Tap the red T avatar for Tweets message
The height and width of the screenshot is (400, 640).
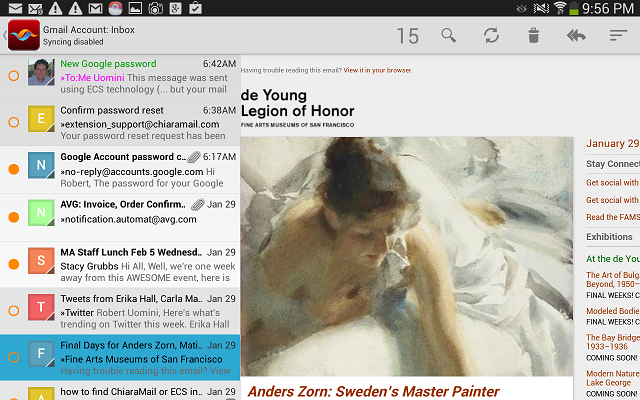41,307
